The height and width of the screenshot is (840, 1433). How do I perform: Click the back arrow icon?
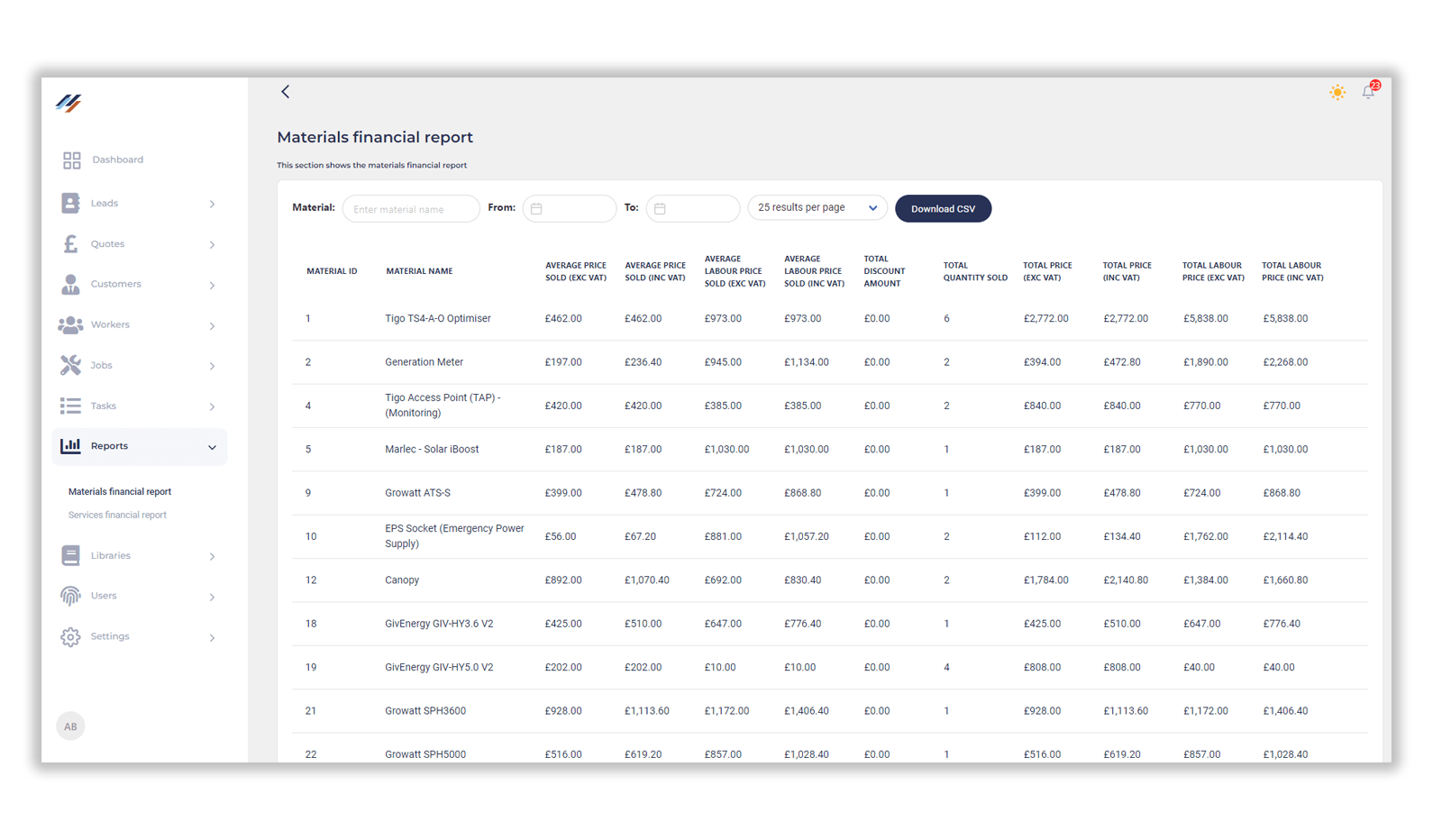coord(285,92)
